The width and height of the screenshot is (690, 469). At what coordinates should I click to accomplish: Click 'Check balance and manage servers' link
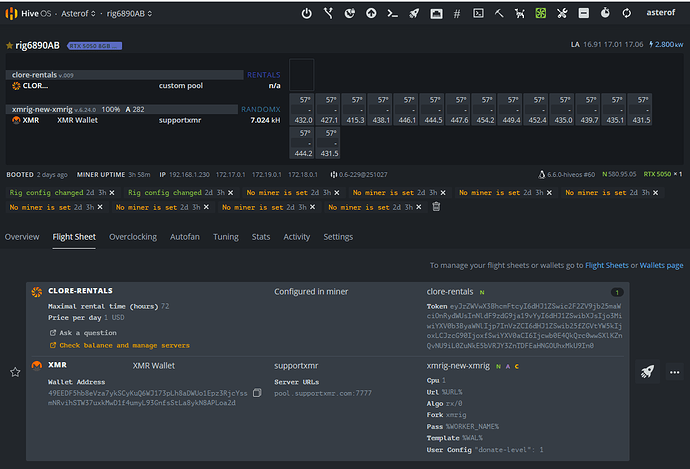(x=125, y=346)
